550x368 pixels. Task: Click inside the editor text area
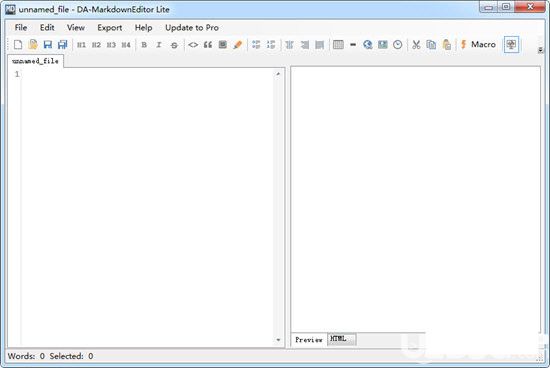(x=147, y=207)
